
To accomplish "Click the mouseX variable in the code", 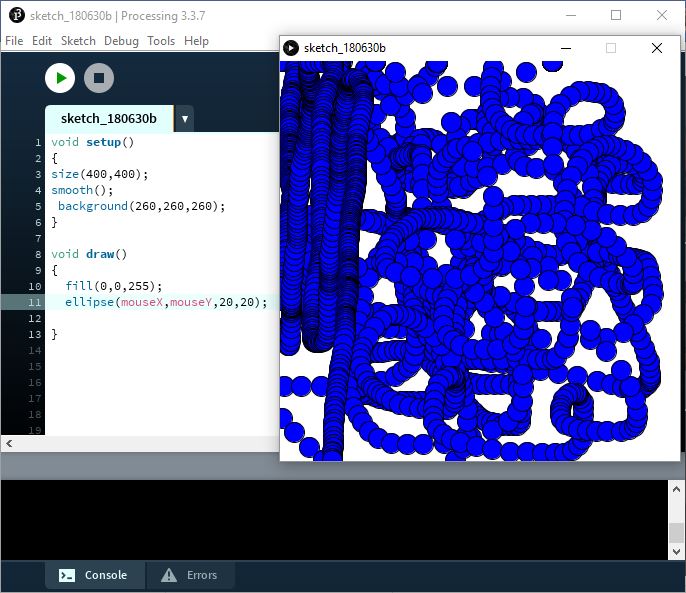I will point(142,302).
